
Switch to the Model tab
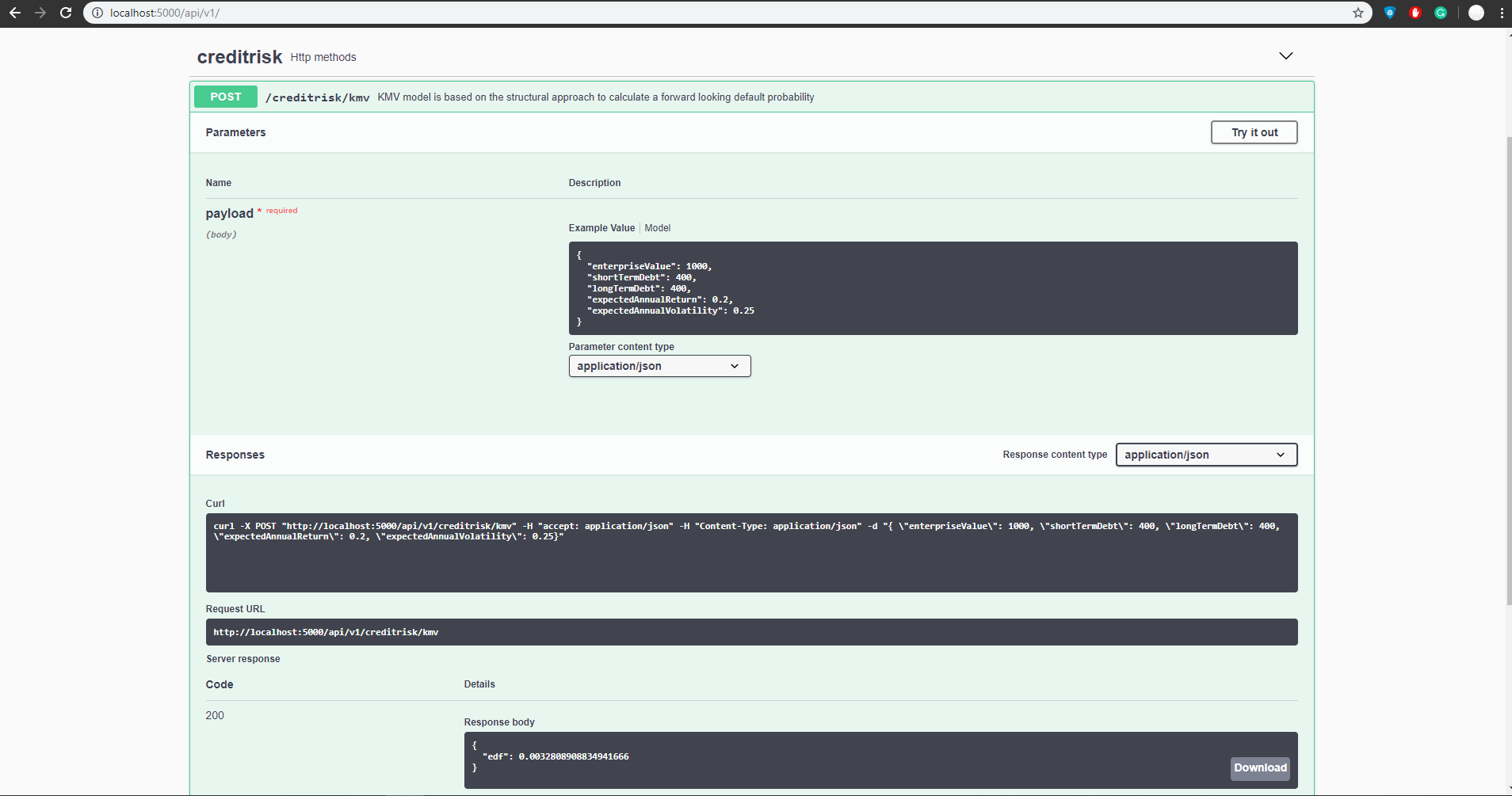(657, 228)
